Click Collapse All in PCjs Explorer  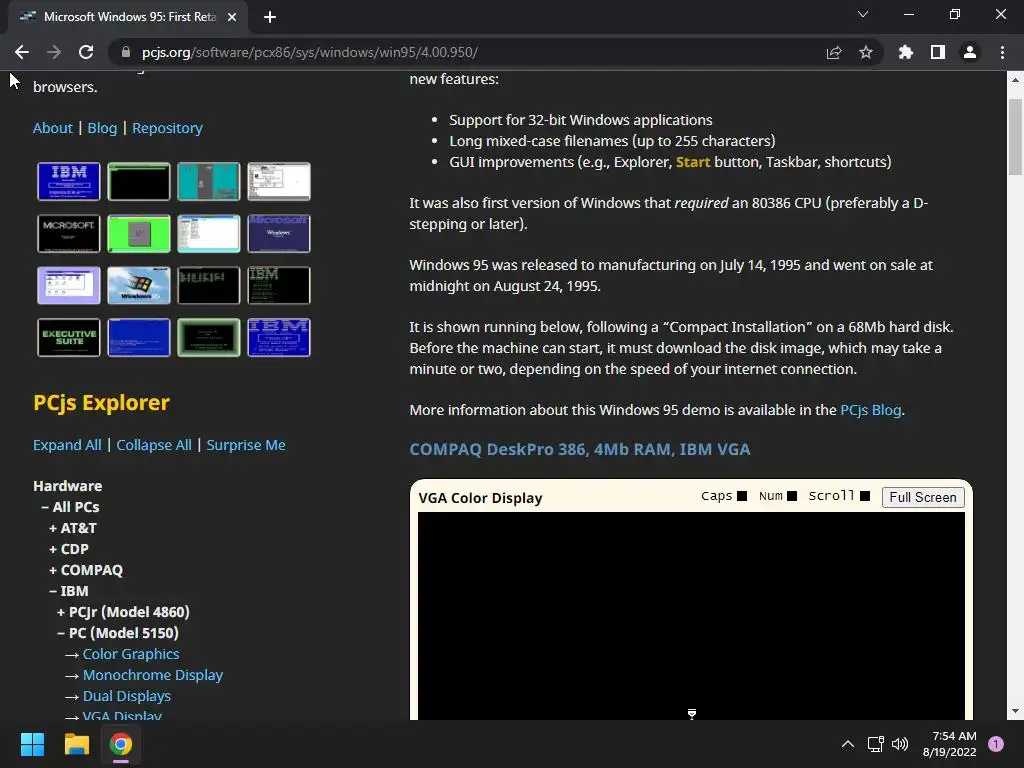tap(154, 445)
